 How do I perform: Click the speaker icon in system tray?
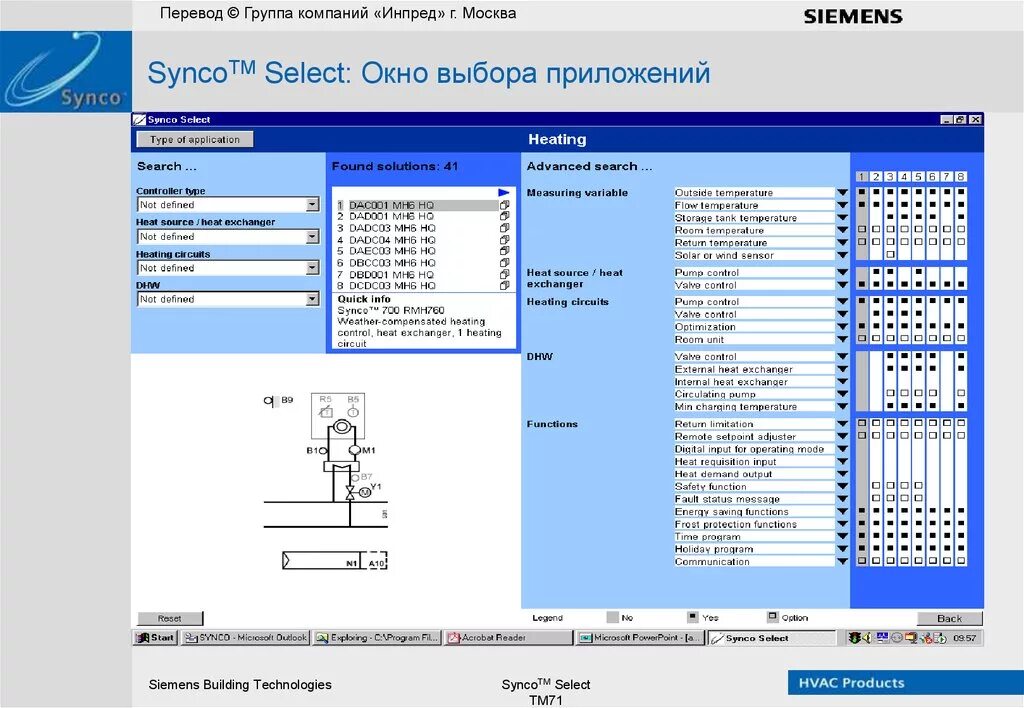tap(866, 637)
